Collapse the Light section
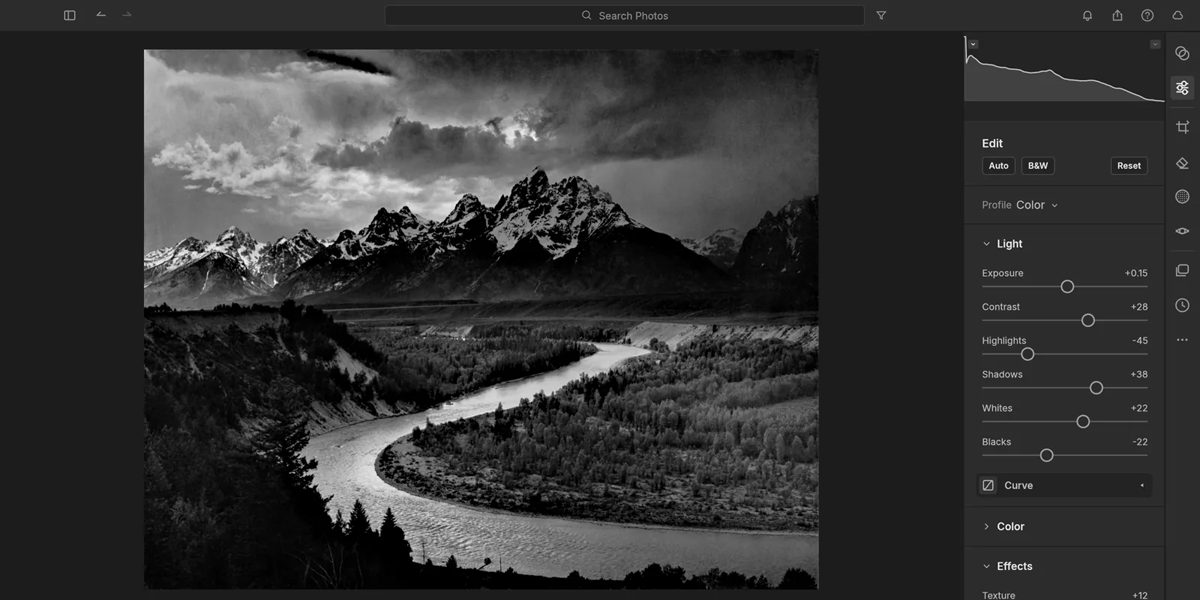Image resolution: width=1200 pixels, height=600 pixels. (986, 244)
